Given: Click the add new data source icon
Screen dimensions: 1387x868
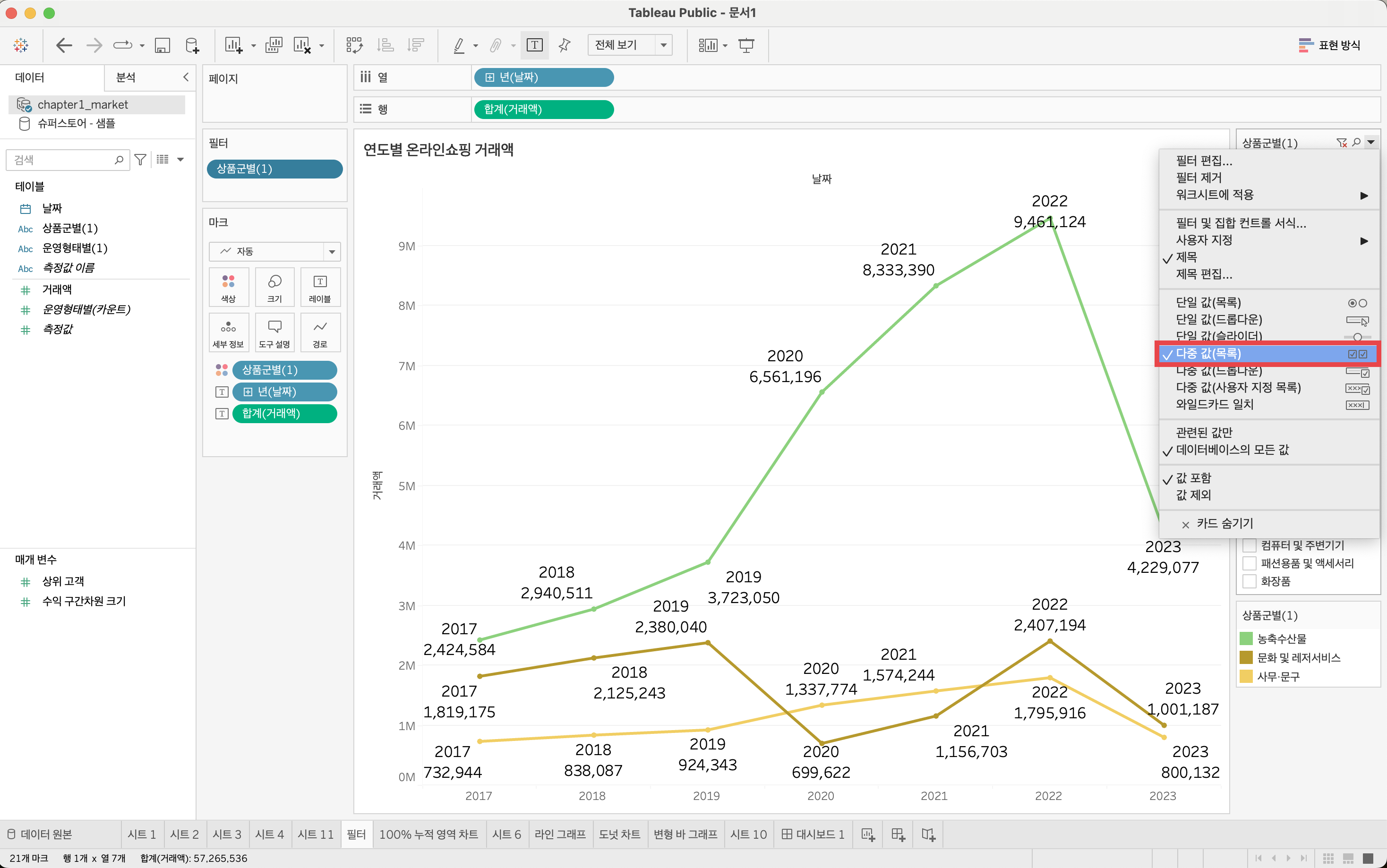Looking at the screenshot, I should click(x=192, y=45).
